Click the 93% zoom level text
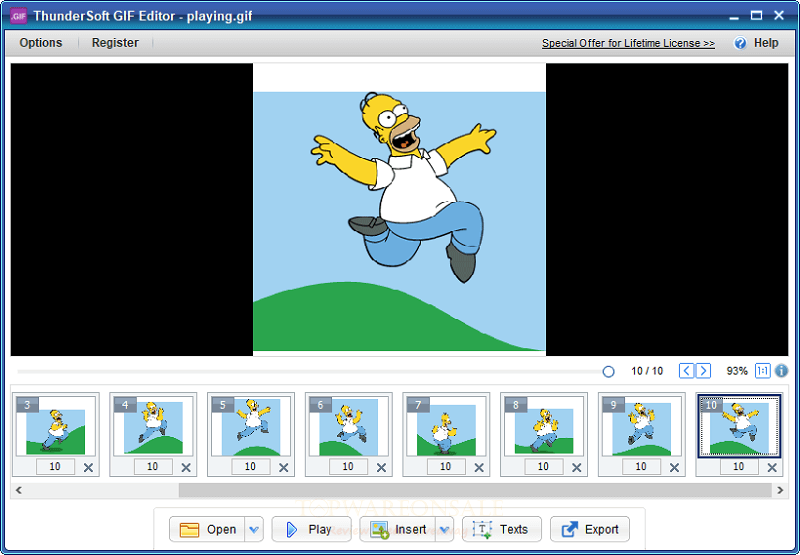This screenshot has height=555, width=800. tap(737, 371)
